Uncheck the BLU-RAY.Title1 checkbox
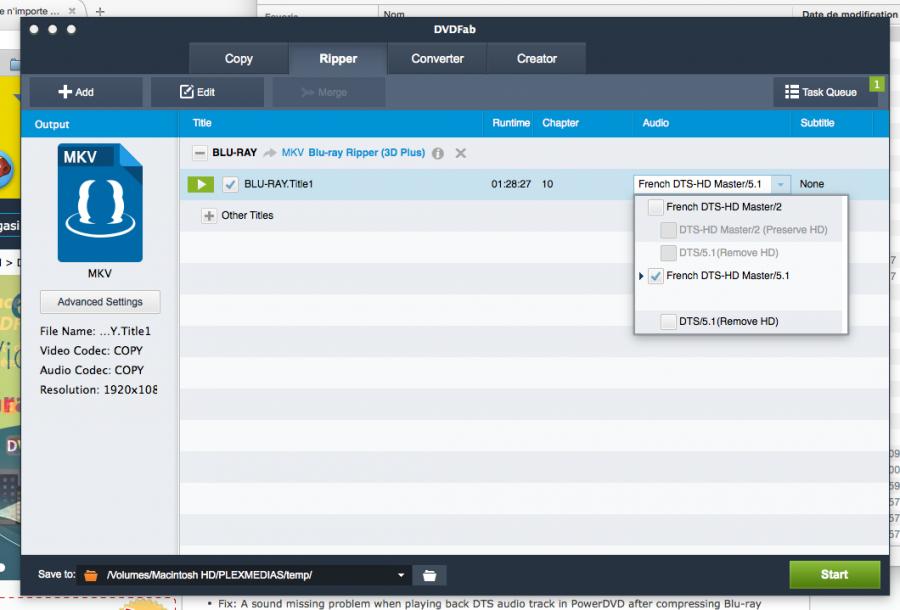900x610 pixels. [230, 184]
